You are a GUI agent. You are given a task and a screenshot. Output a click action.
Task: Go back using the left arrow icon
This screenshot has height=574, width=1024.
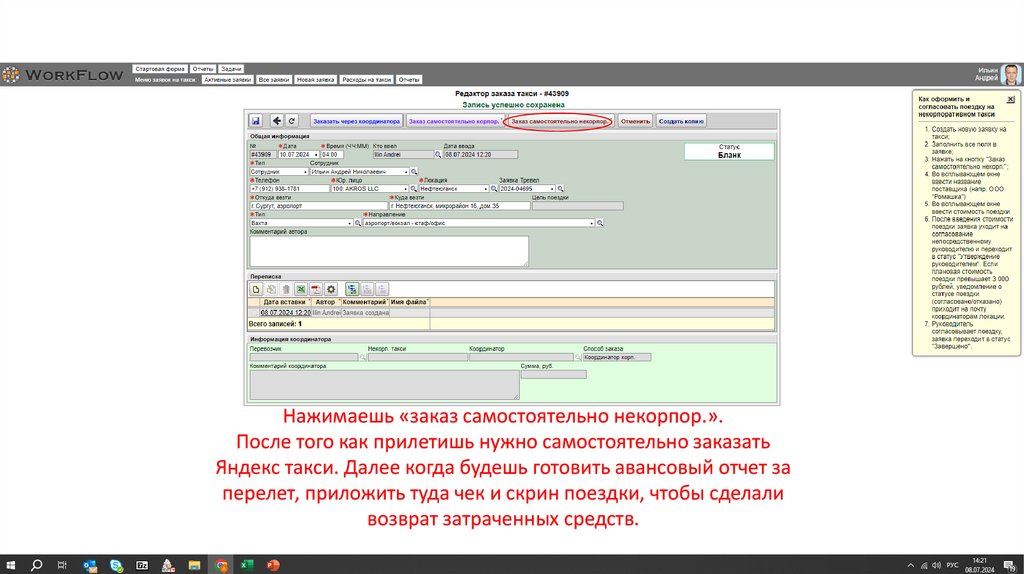coord(276,121)
